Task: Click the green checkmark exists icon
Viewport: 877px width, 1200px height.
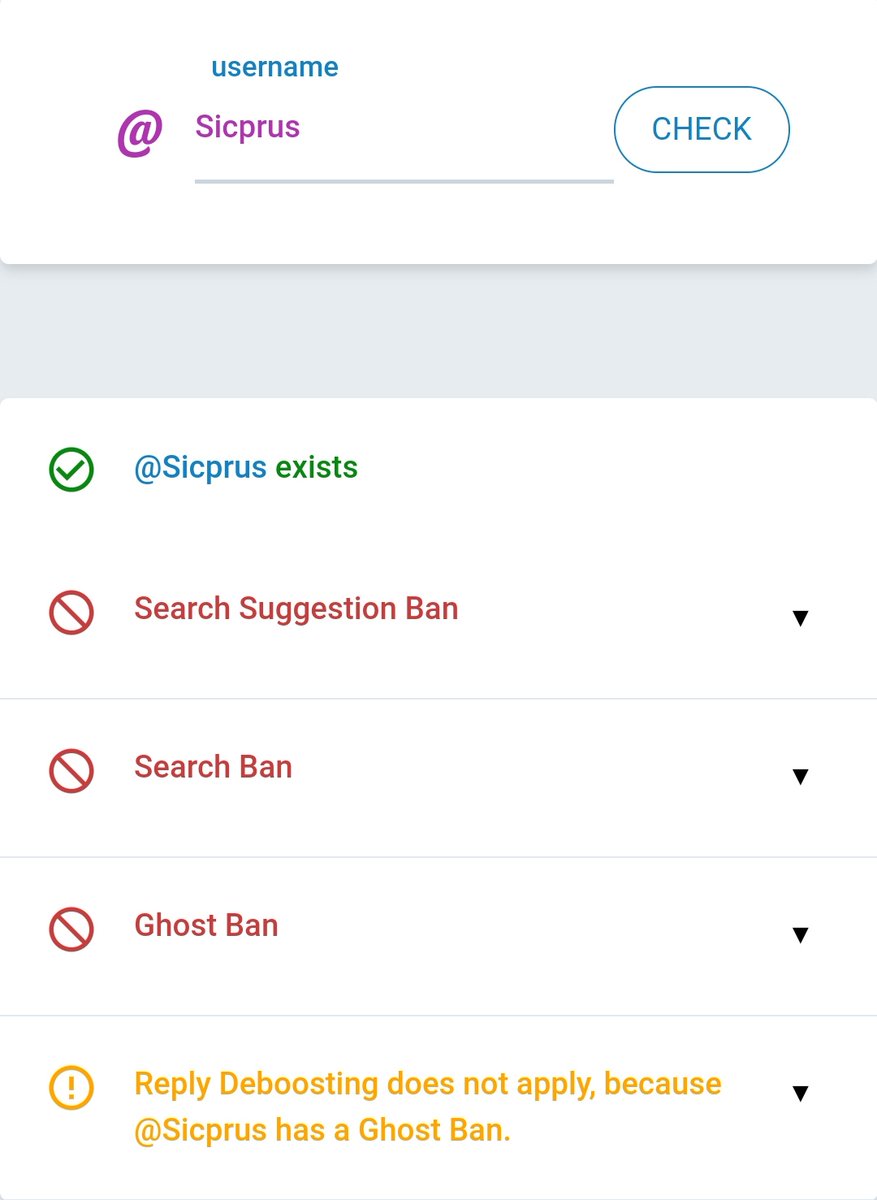Action: pyautogui.click(x=71, y=469)
